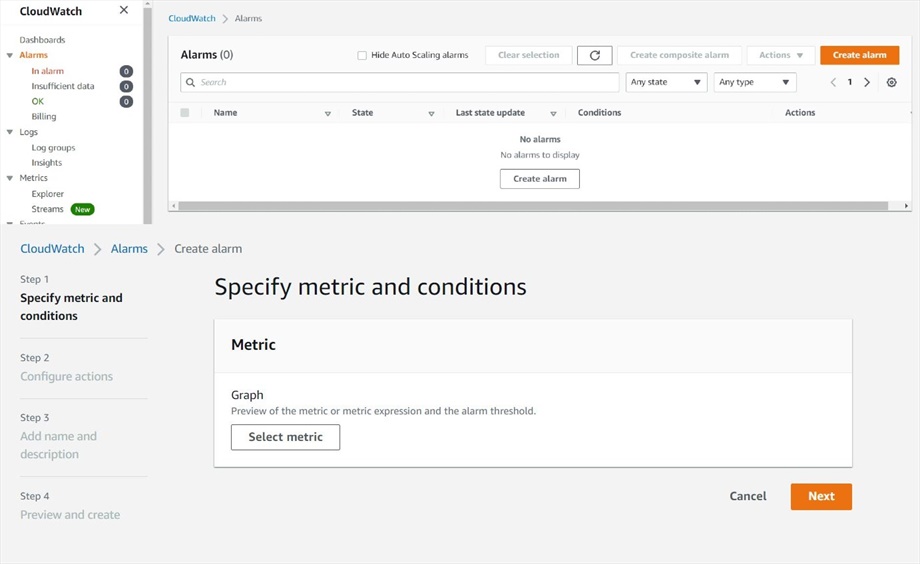Screen dimensions: 920x564
Task: Open the Actions dropdown menu
Action: point(780,55)
